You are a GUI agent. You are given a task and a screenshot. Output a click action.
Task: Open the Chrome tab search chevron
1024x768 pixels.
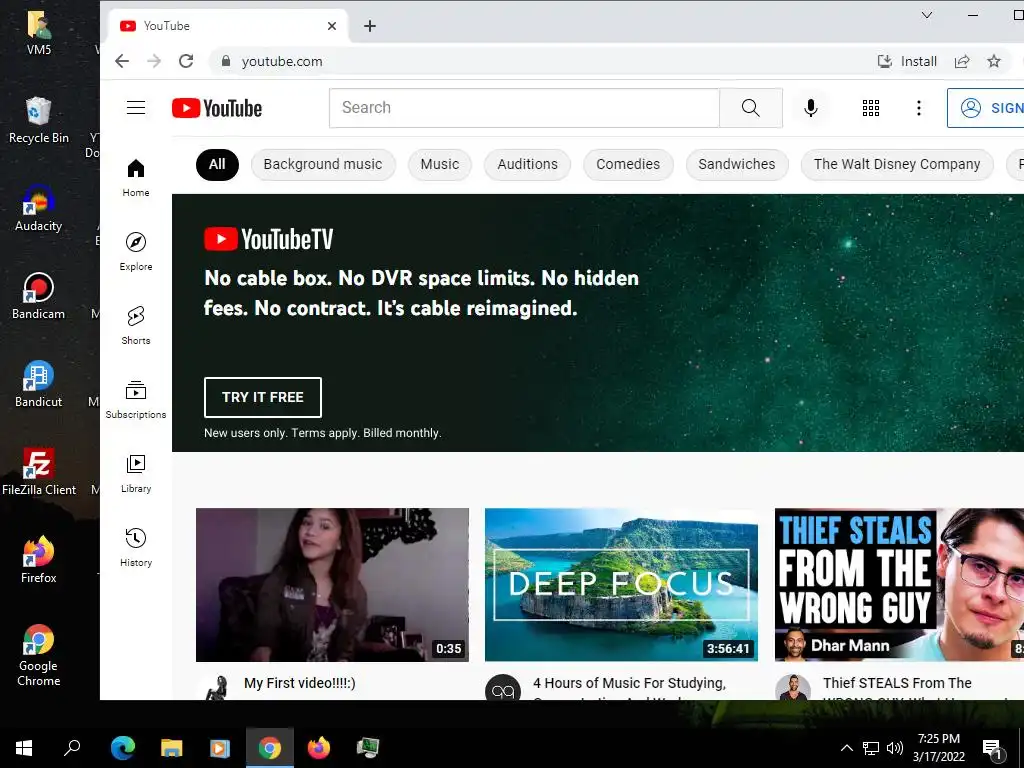pos(927,15)
